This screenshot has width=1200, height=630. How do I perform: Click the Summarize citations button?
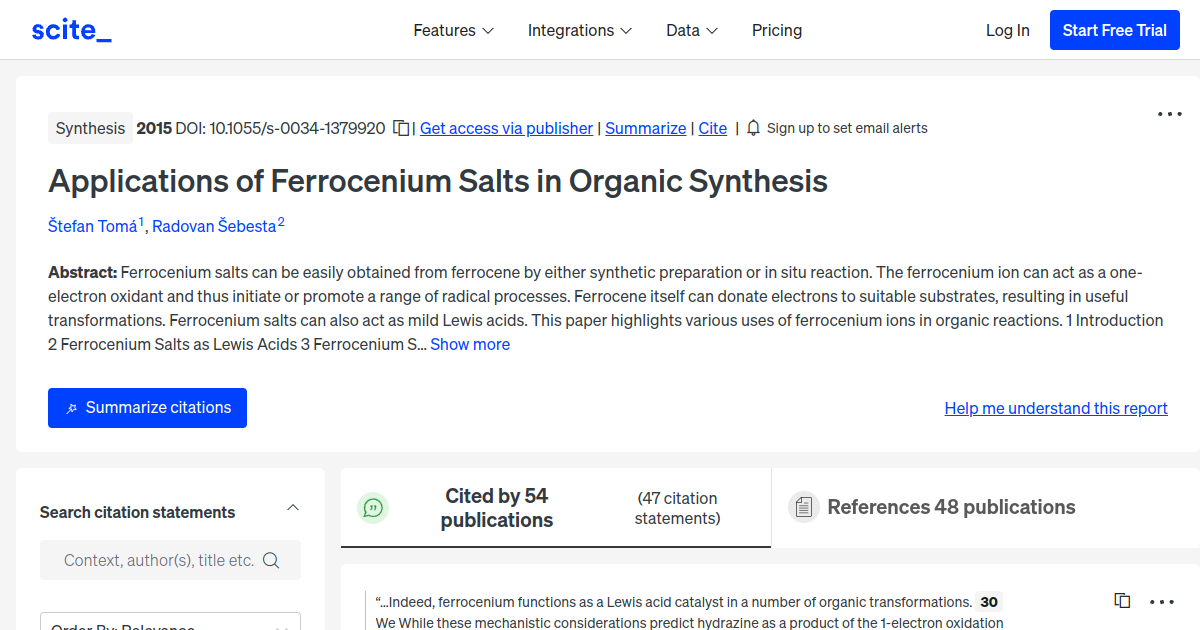point(147,408)
